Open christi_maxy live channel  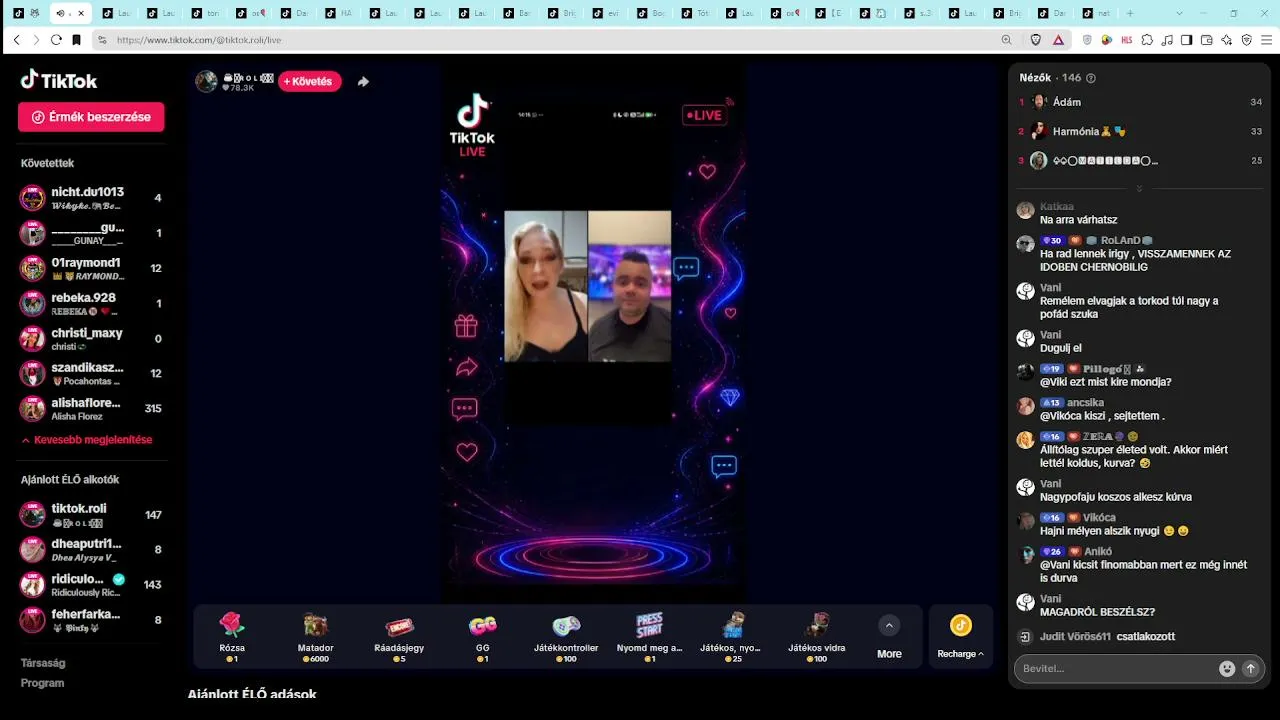pyautogui.click(x=92, y=338)
